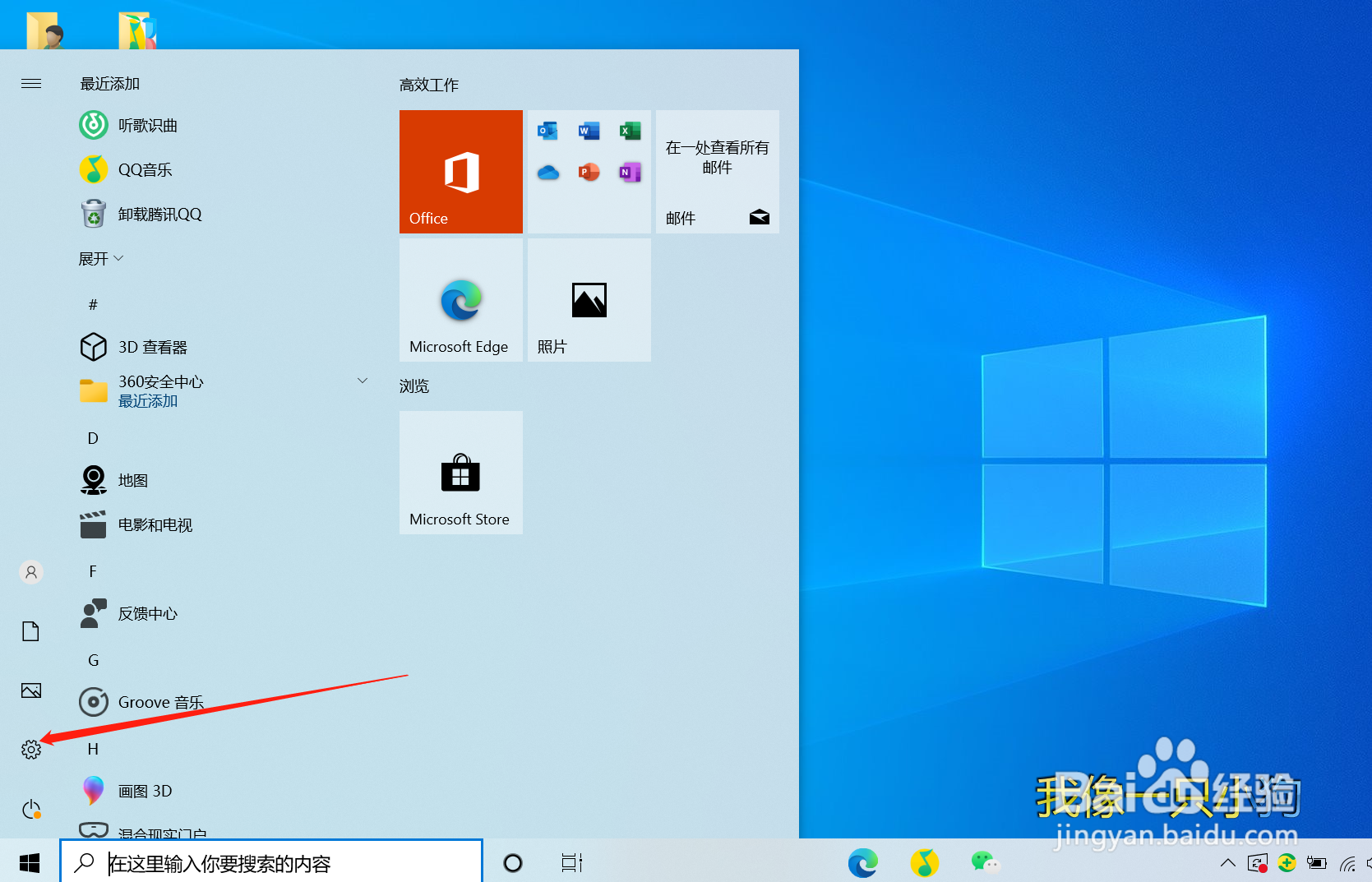Open QQ音乐 from the taskbar

[x=925, y=862]
